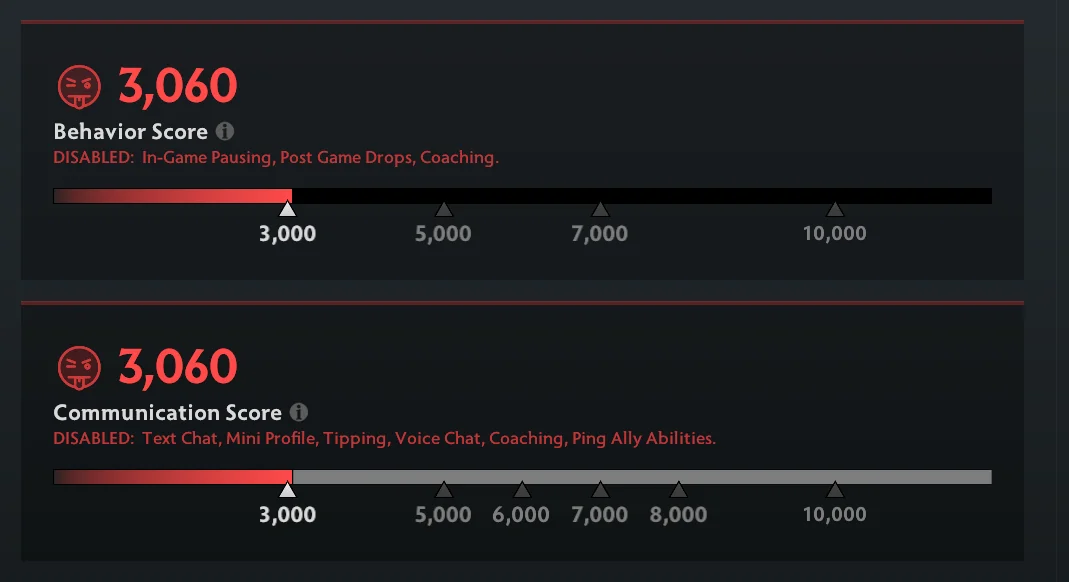
Task: Click the 5,000 marker on Communication Score bar
Action: point(444,490)
